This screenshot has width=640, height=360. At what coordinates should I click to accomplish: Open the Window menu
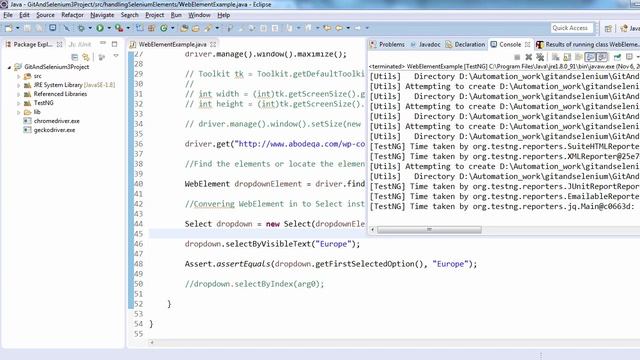point(199,15)
